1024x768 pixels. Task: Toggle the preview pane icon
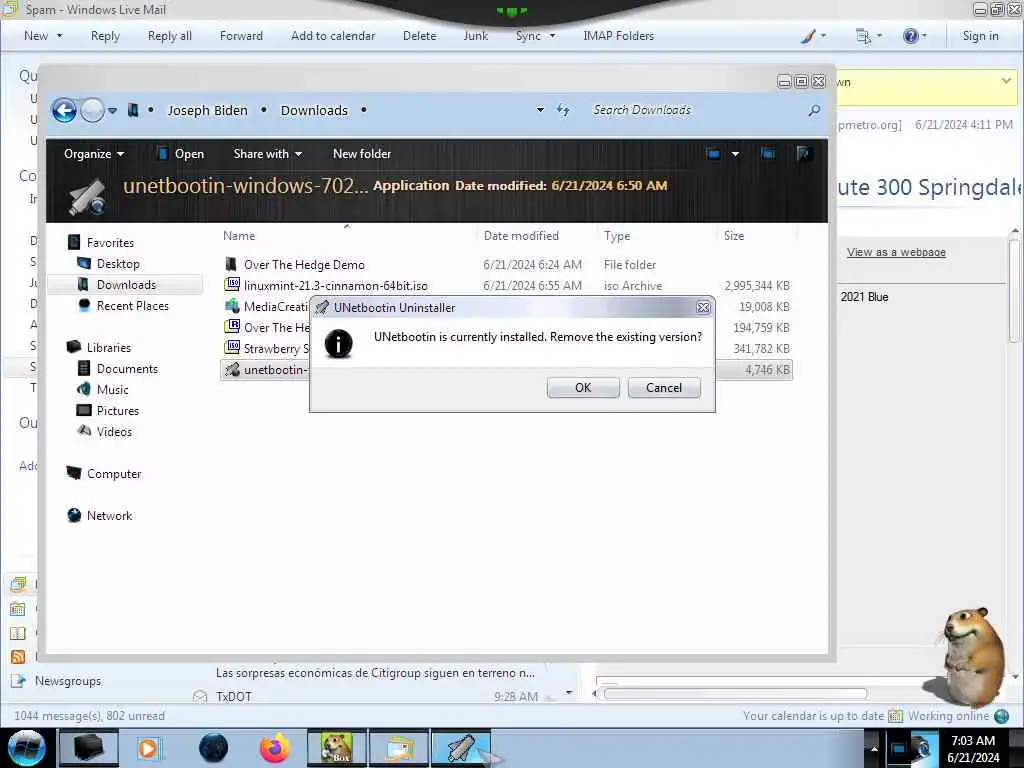(x=768, y=153)
